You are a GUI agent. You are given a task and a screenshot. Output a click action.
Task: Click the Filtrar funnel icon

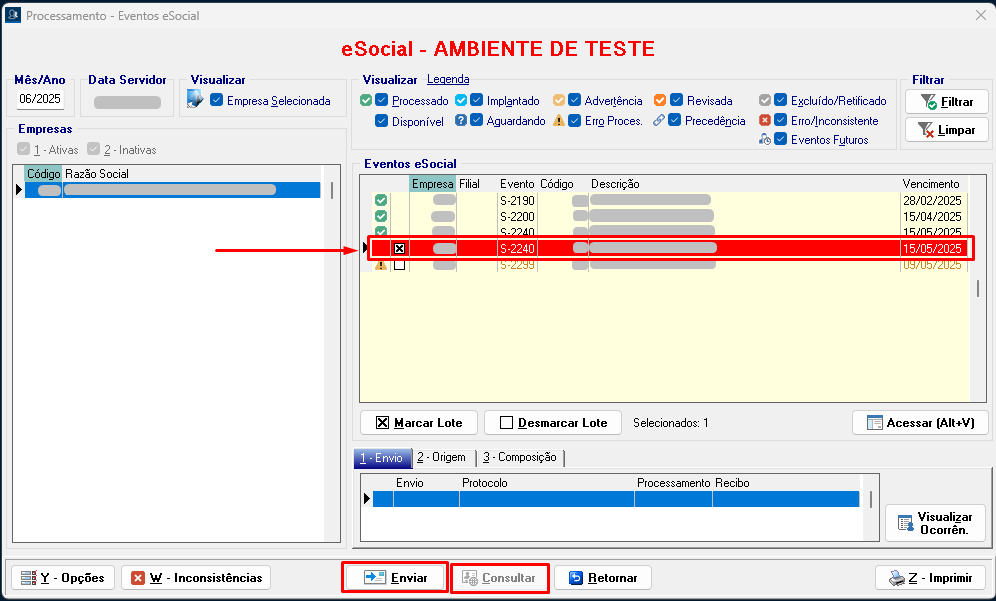(x=928, y=102)
